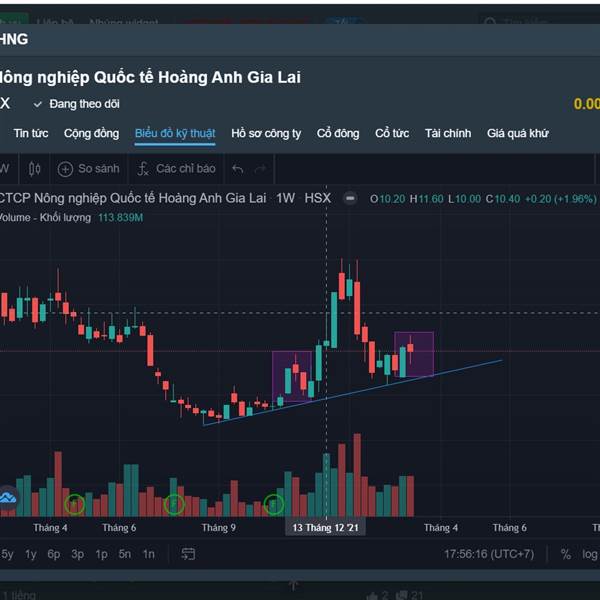
Task: Toggle Đang theo dõi follow status
Action: [x=77, y=104]
